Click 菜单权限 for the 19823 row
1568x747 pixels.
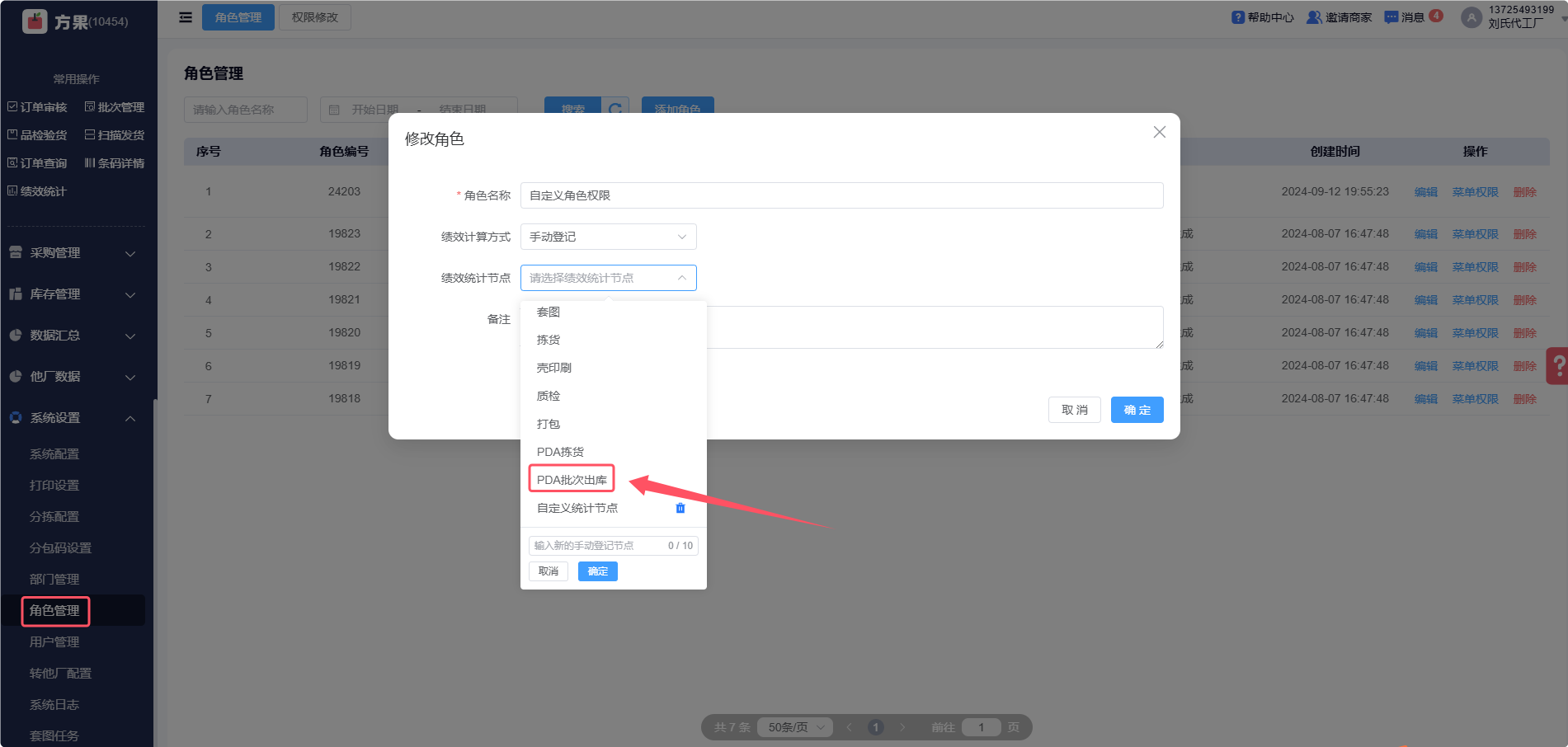1476,234
